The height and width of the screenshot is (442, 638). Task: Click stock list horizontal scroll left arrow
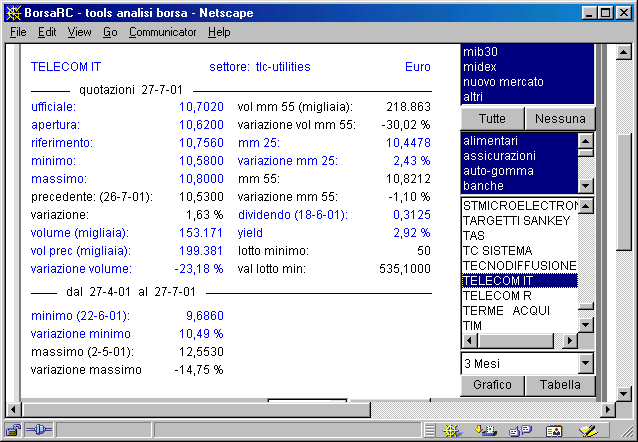[470, 341]
